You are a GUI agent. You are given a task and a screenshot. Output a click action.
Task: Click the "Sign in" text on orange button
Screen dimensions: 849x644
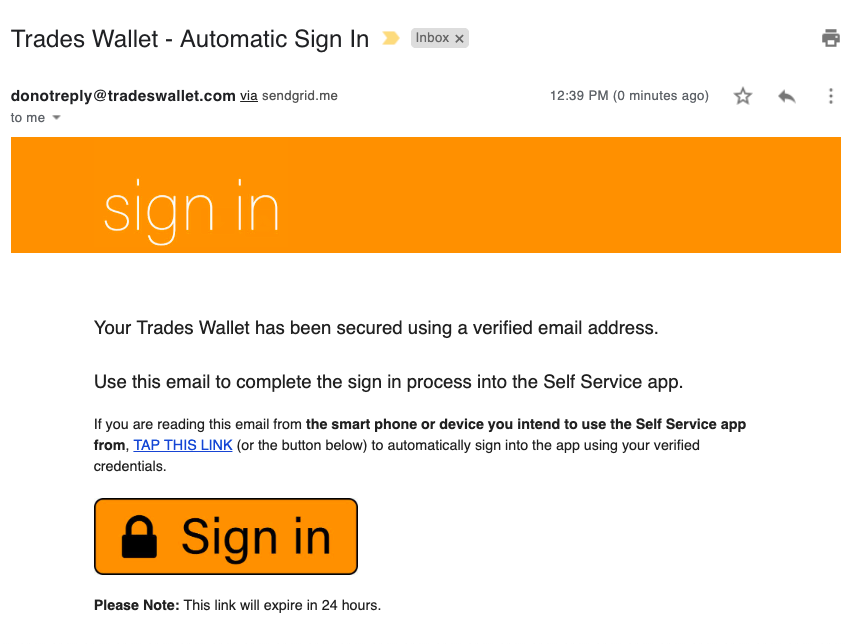pyautogui.click(x=255, y=538)
